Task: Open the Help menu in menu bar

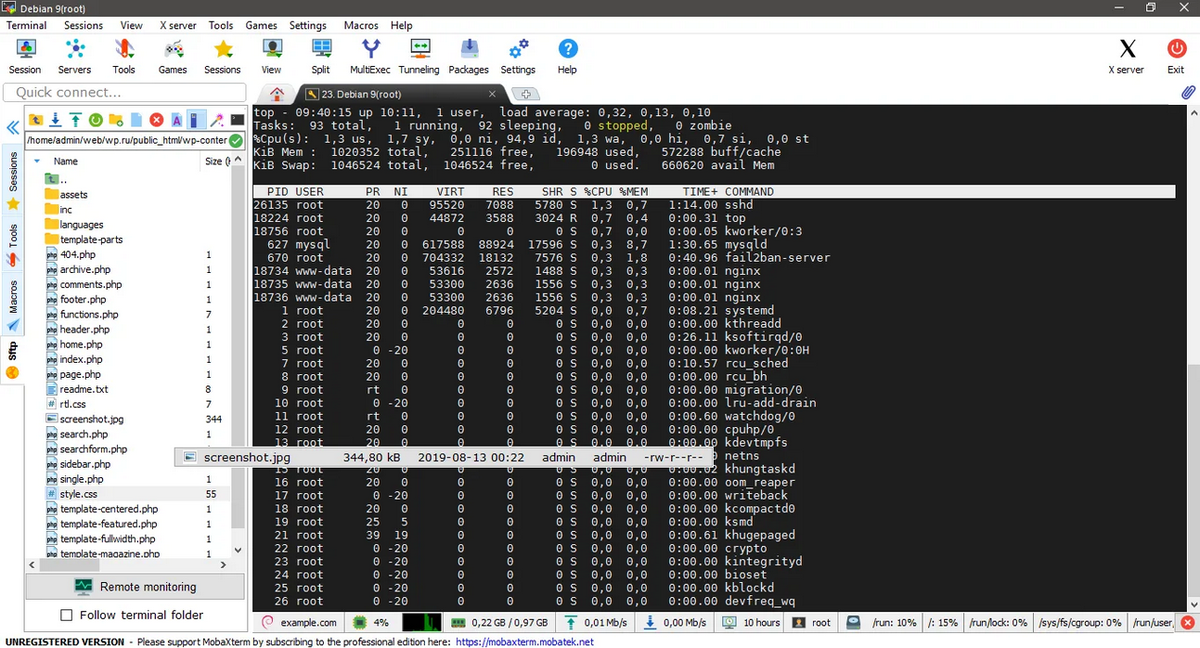Action: click(x=401, y=25)
